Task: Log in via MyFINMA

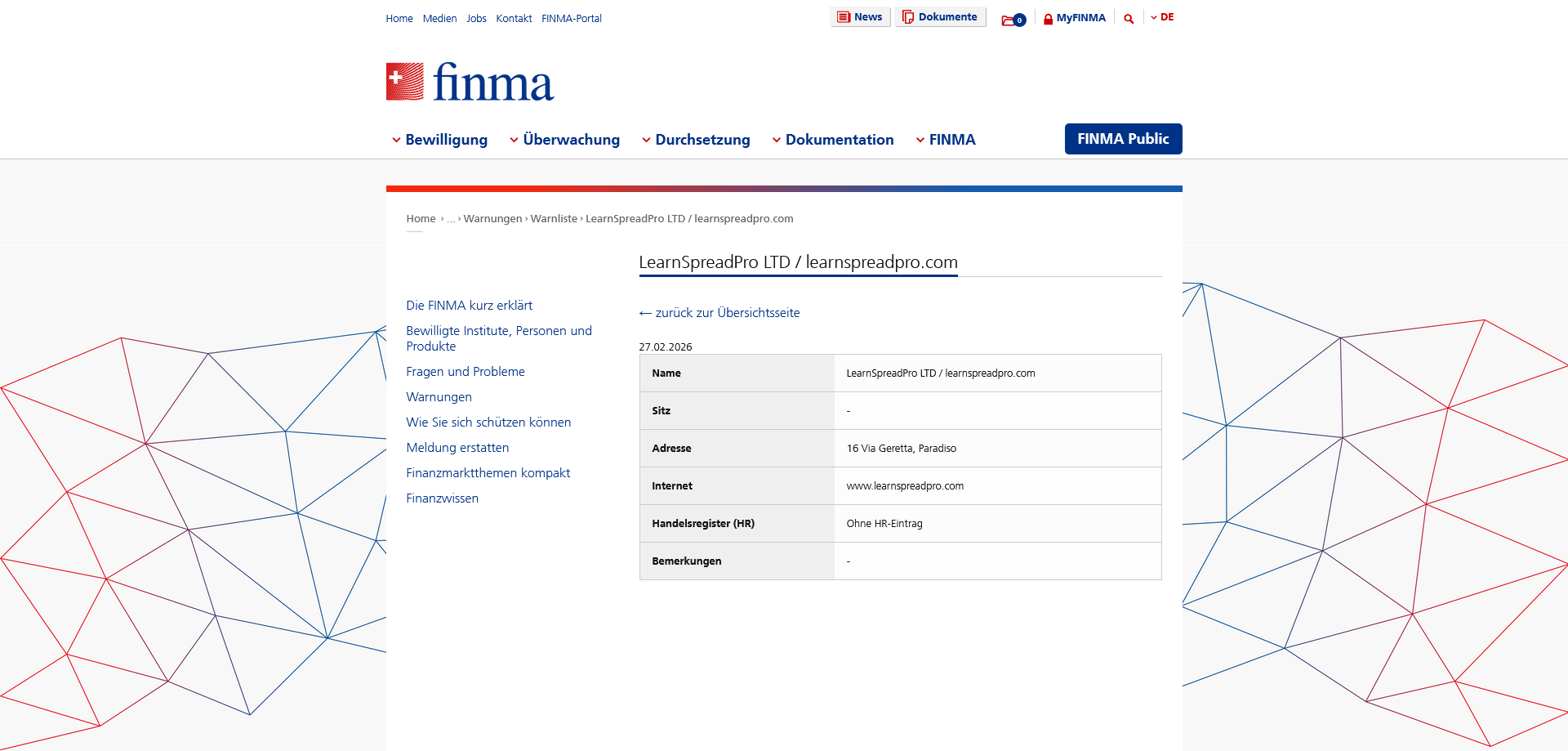Action: pos(1074,18)
